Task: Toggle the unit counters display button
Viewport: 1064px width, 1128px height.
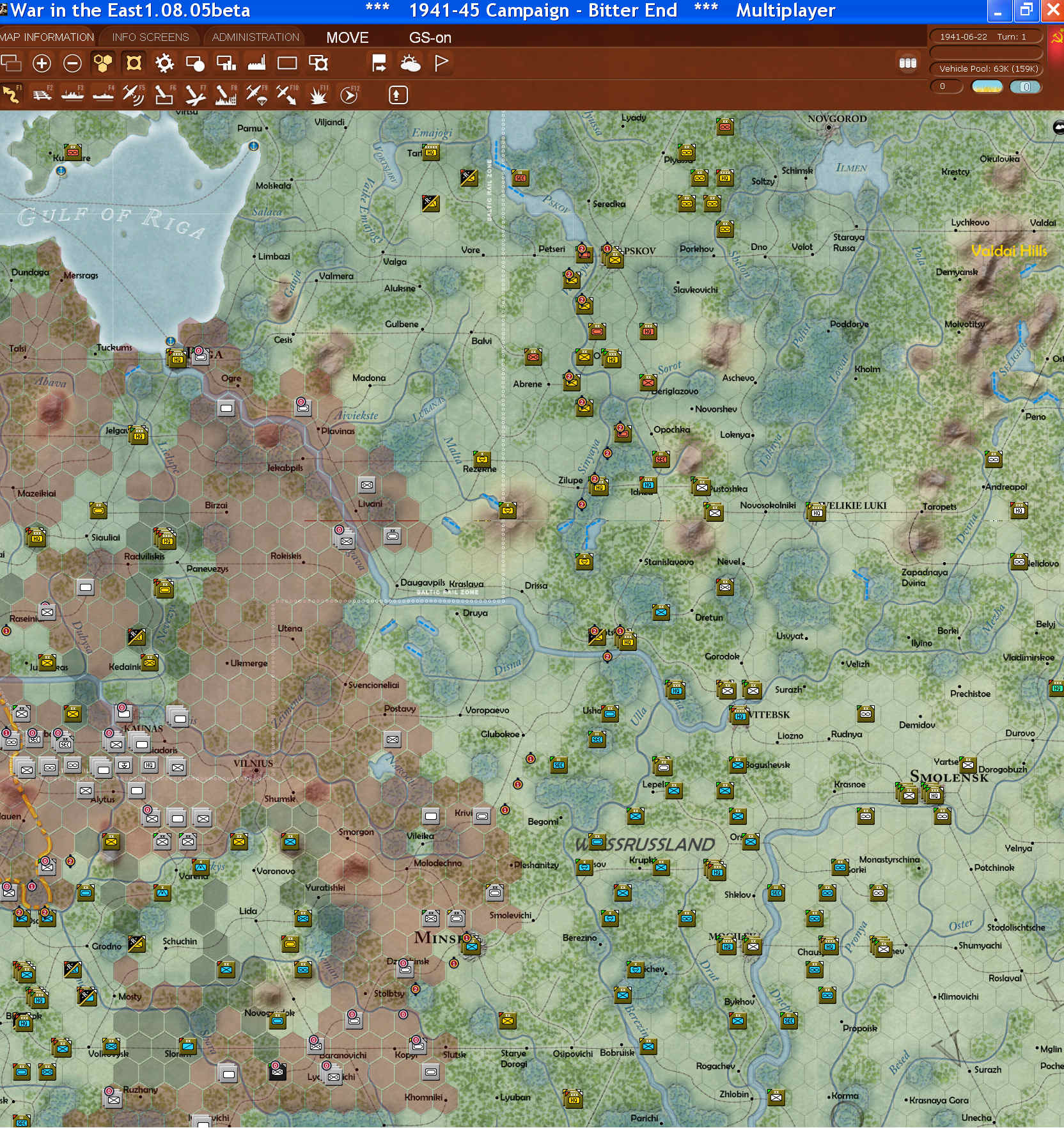Action: [134, 63]
